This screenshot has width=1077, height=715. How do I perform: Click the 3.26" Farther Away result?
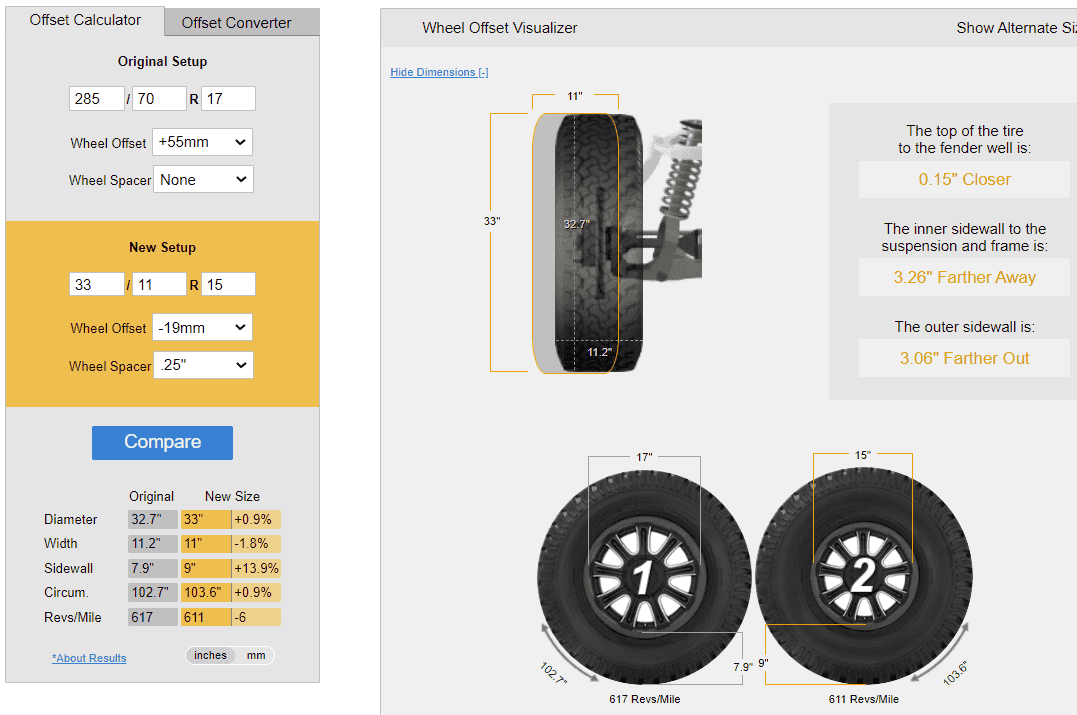click(964, 277)
